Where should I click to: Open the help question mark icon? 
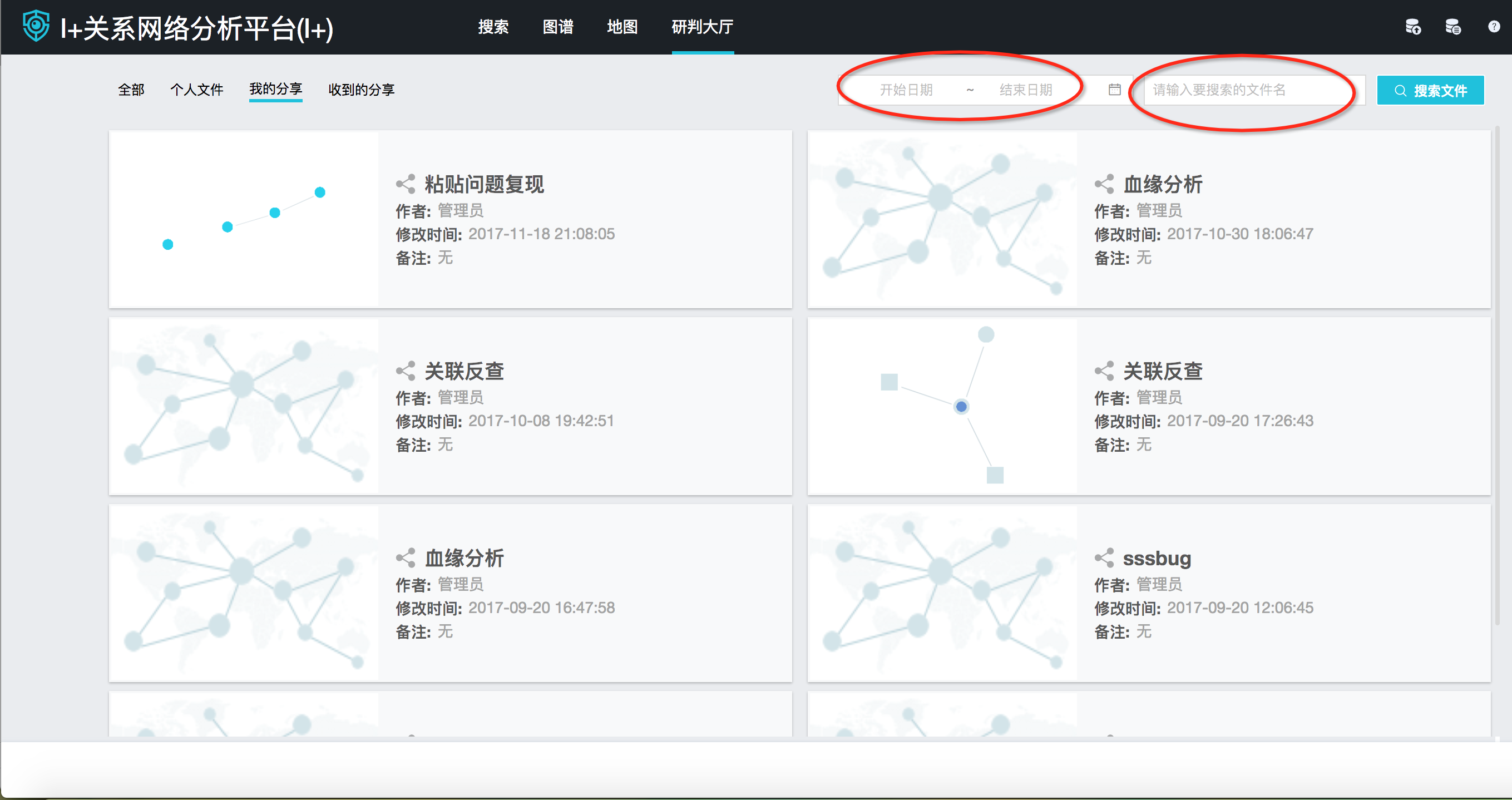[x=1494, y=26]
